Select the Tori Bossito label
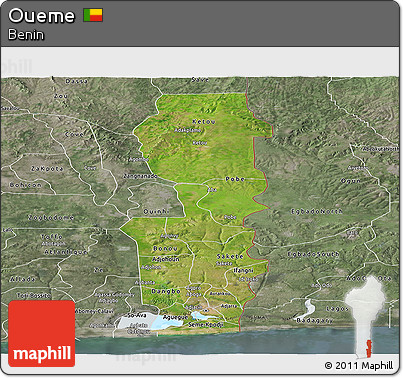Image resolution: width=403 pixels, height=378 pixels. pos(34,295)
